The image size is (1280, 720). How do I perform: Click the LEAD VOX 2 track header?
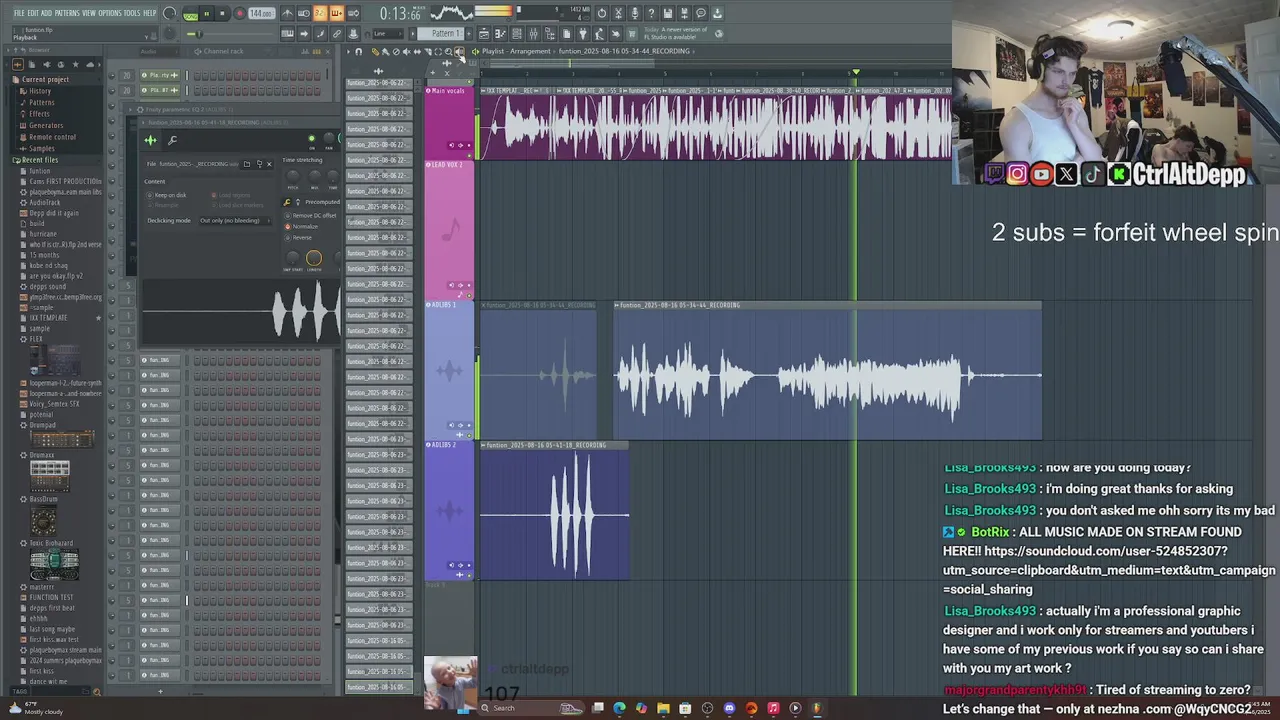pyautogui.click(x=449, y=230)
